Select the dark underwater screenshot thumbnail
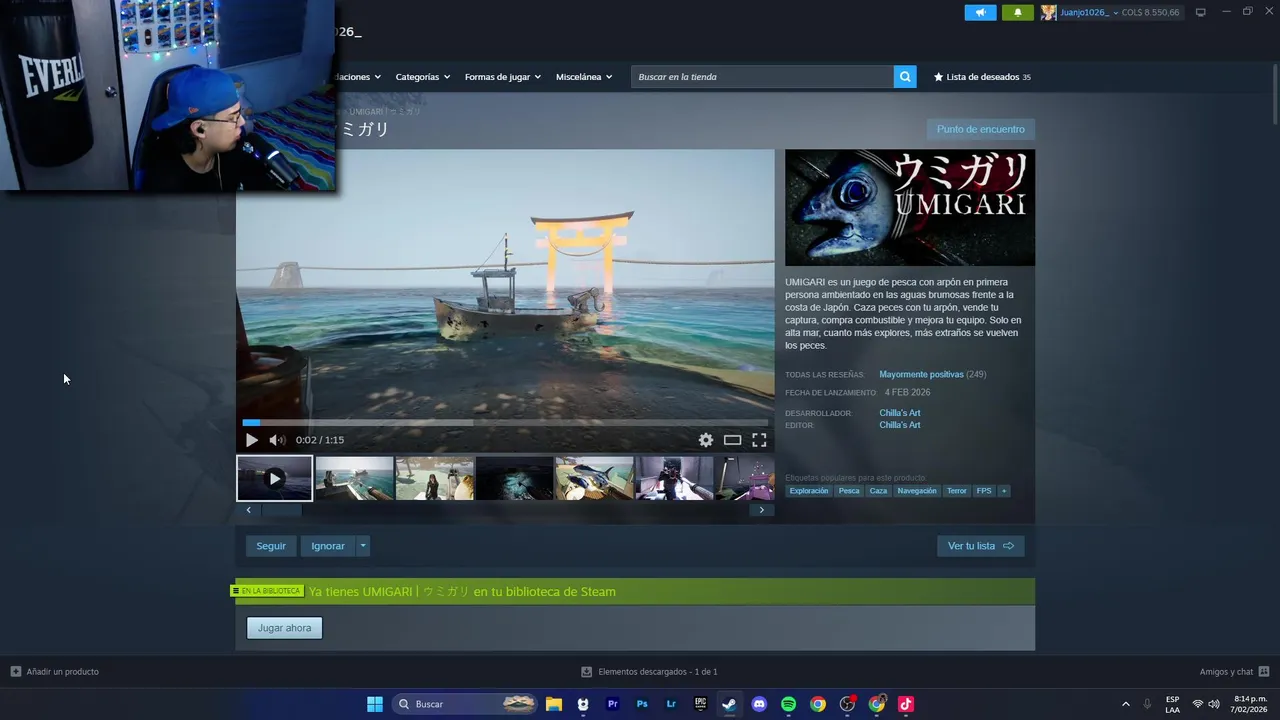The image size is (1280, 720). (x=515, y=478)
